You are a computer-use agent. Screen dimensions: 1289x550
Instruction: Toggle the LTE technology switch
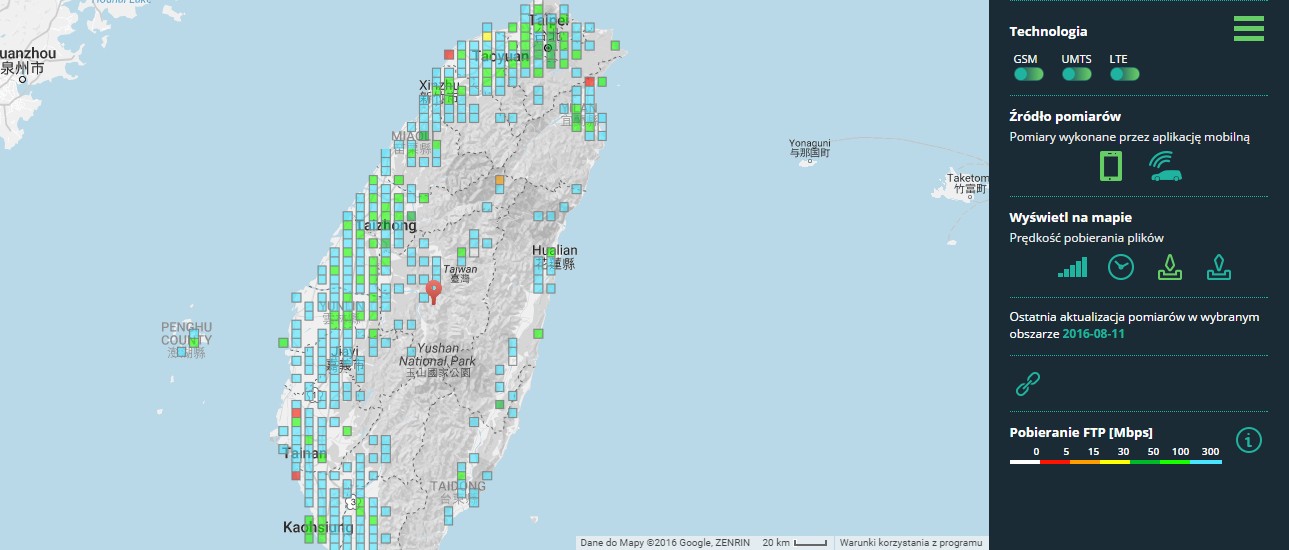[x=1124, y=74]
